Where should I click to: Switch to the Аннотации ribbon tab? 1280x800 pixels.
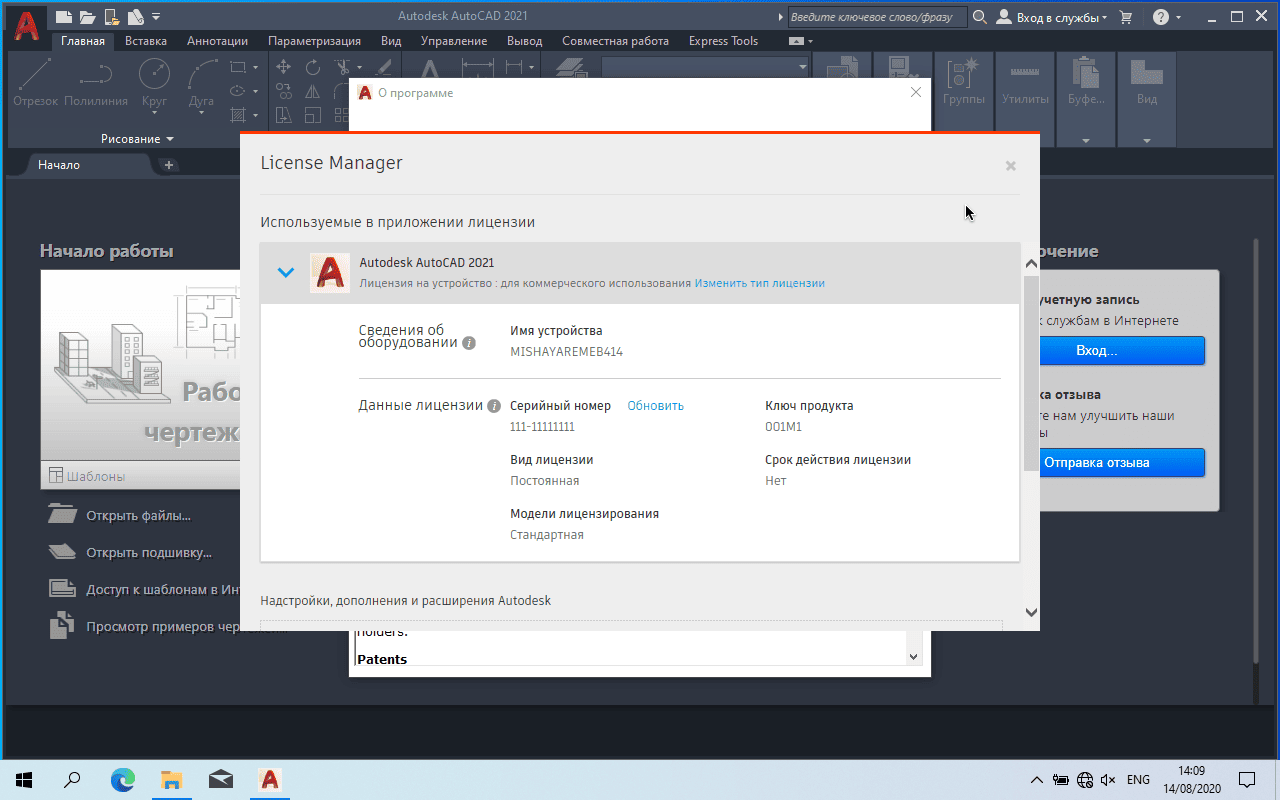click(x=217, y=41)
